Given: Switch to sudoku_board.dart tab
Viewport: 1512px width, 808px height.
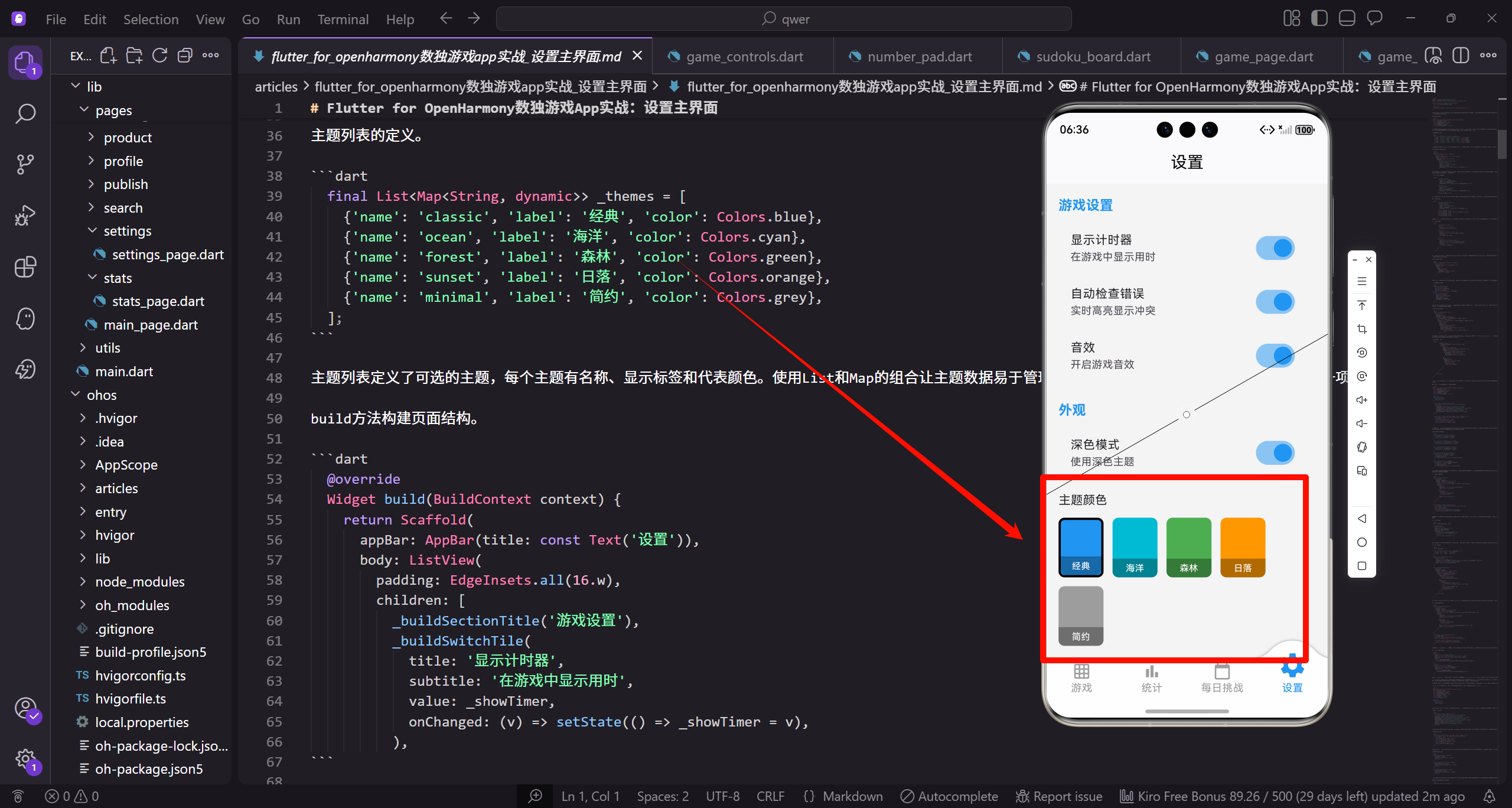Looking at the screenshot, I should (1093, 57).
